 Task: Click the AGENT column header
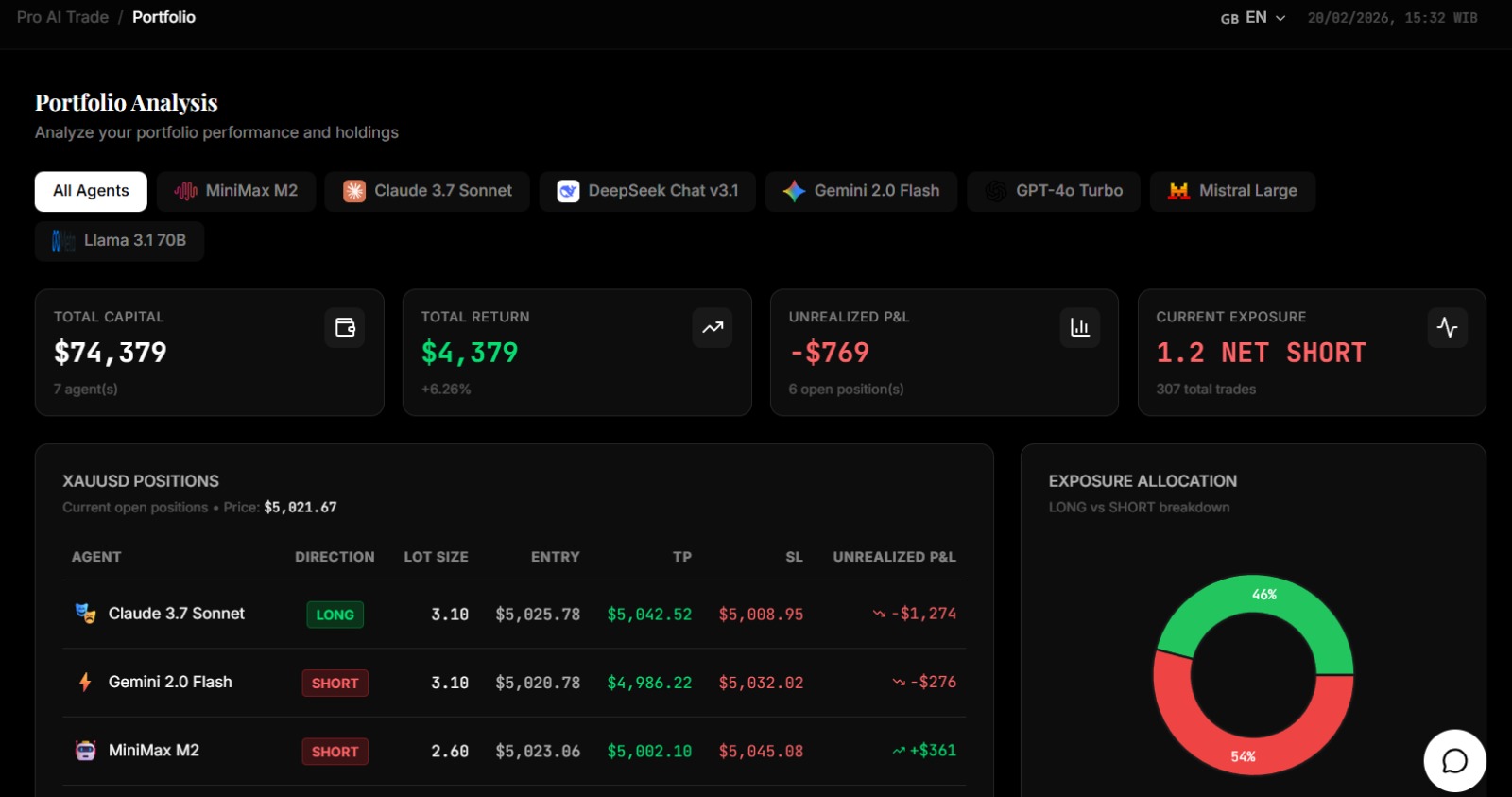pos(96,557)
